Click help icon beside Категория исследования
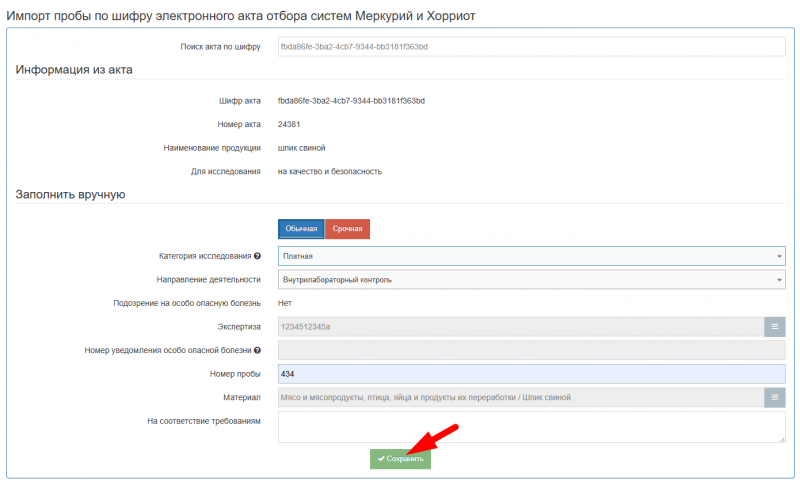The width and height of the screenshot is (800, 483). 258,256
